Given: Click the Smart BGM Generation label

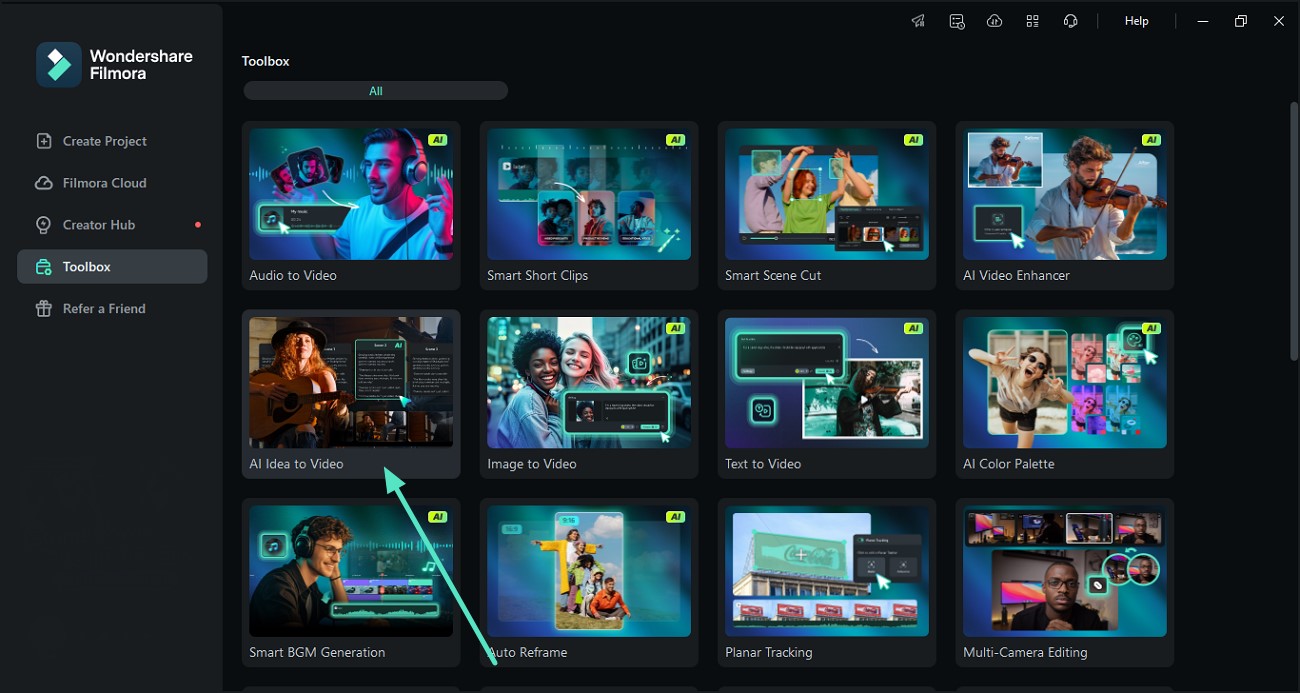Looking at the screenshot, I should pos(317,652).
